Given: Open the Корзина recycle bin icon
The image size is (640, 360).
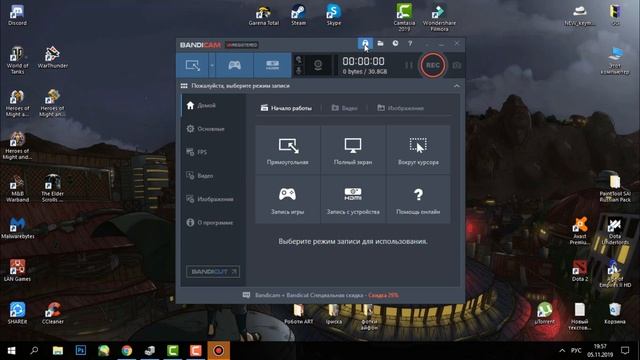Looking at the screenshot, I should [x=615, y=313].
